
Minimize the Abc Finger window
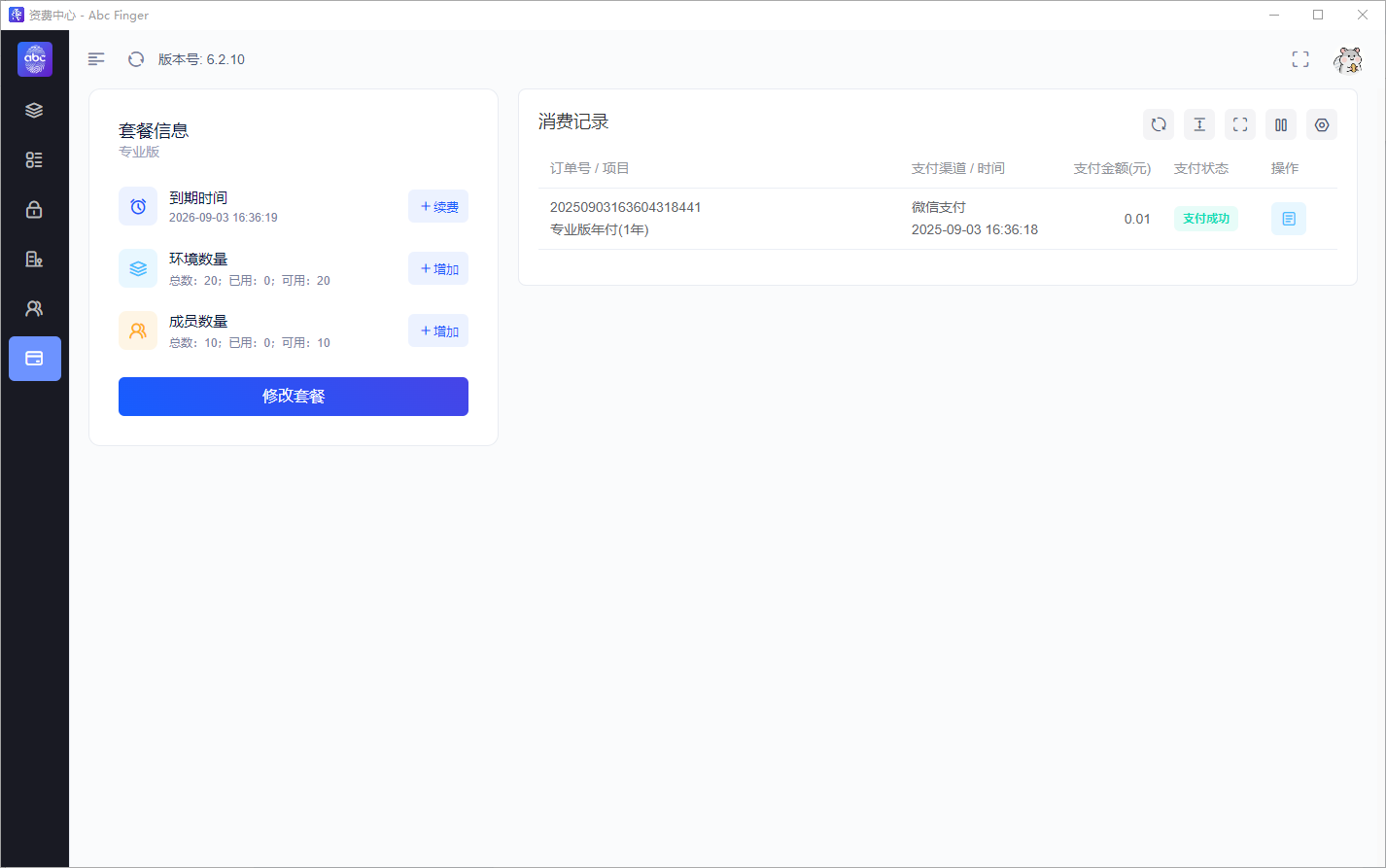(x=1273, y=15)
